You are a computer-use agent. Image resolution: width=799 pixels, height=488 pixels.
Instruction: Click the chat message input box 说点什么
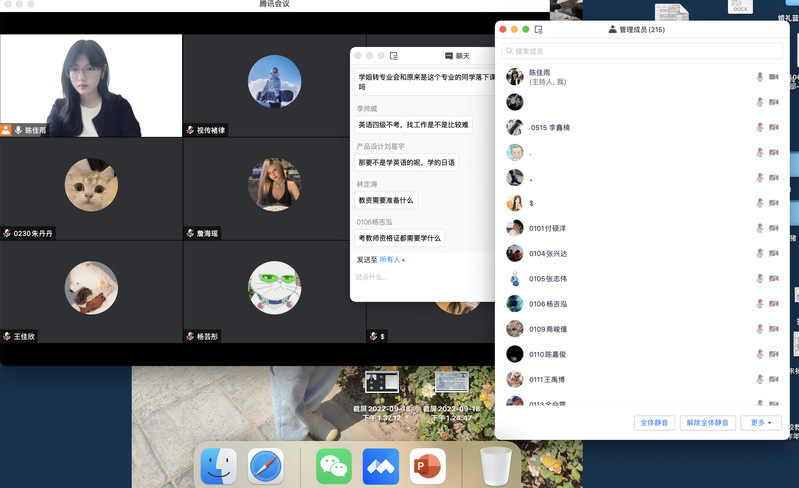click(425, 277)
